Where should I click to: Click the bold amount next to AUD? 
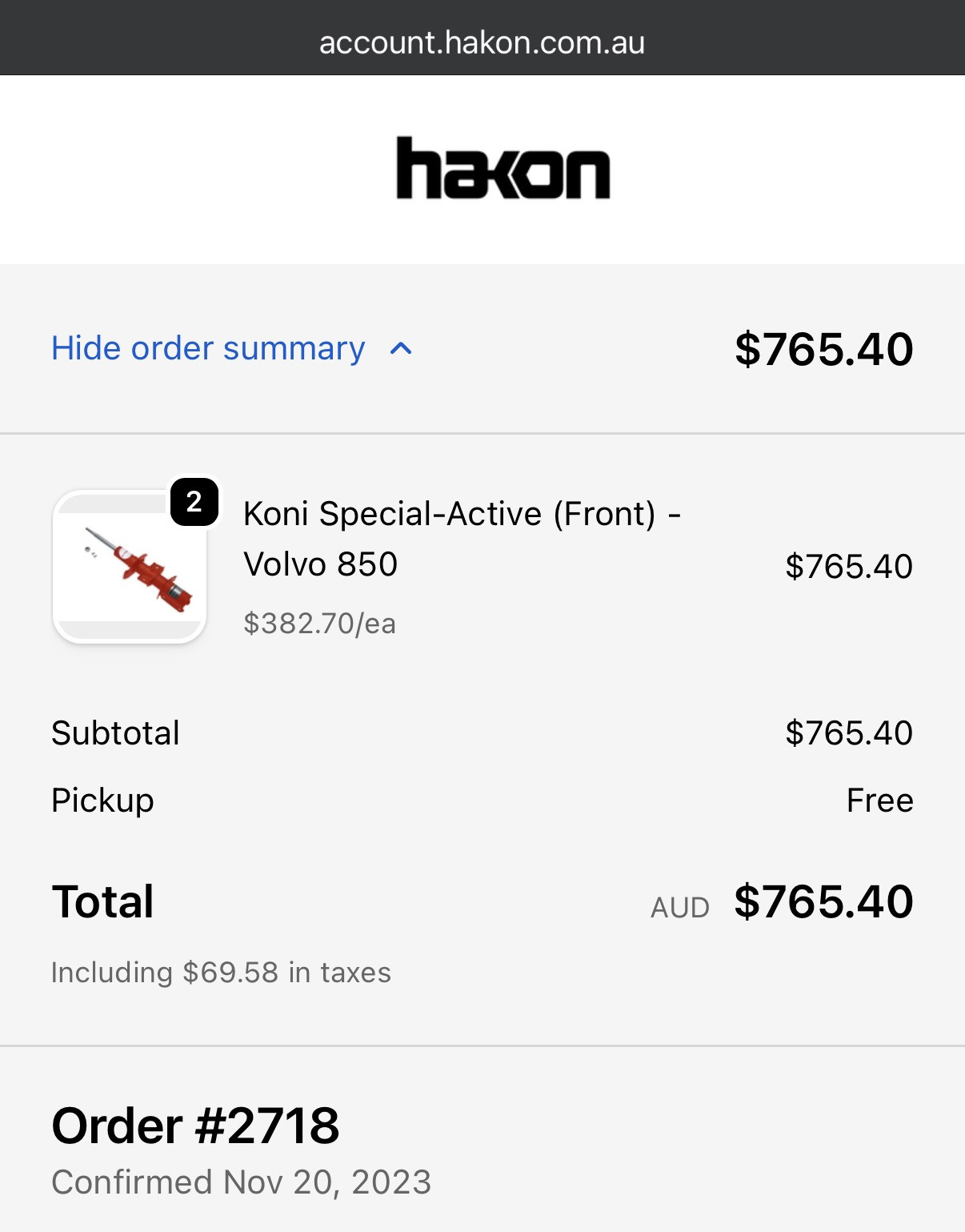[823, 902]
